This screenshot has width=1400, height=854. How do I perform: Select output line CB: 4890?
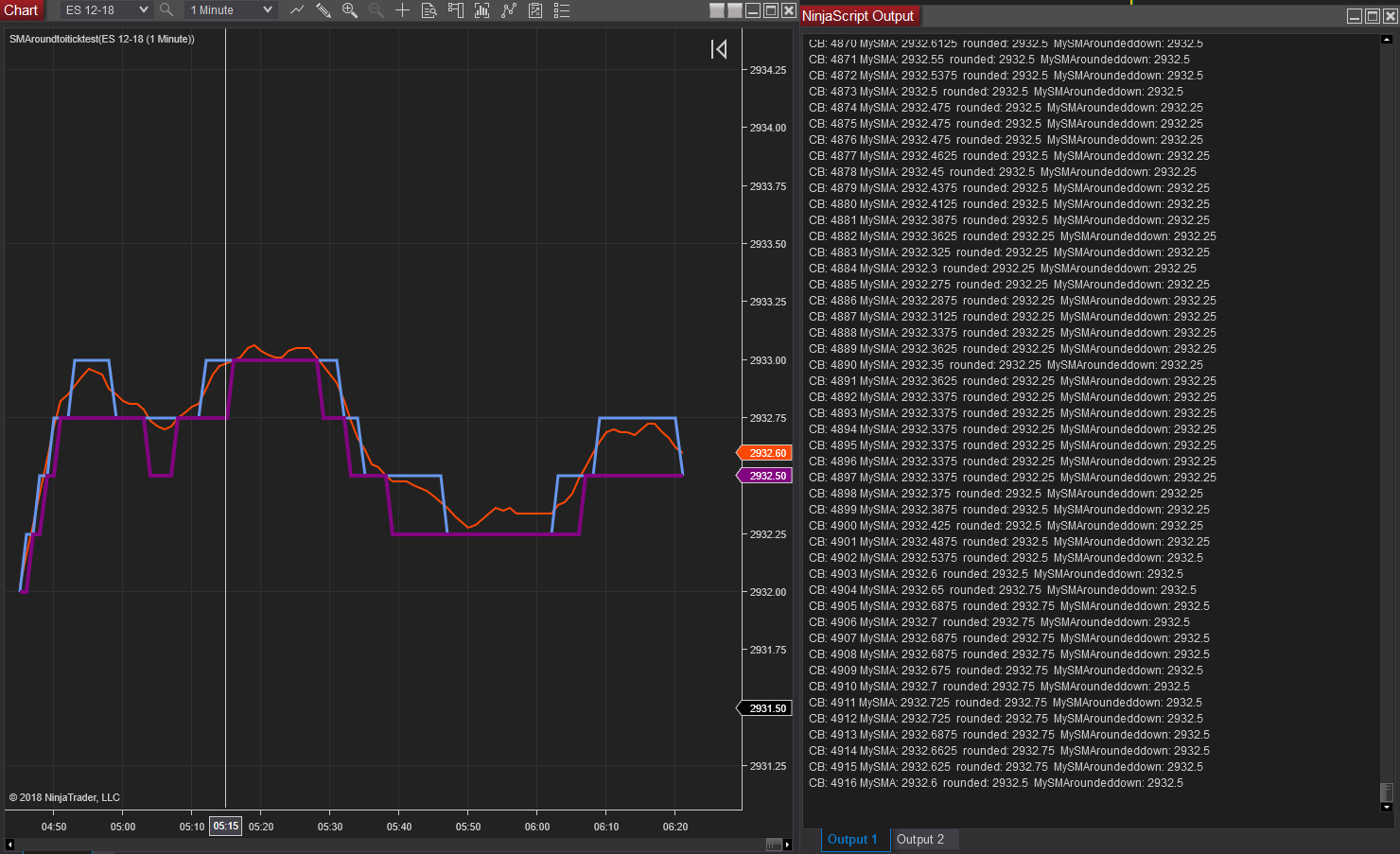coord(1006,365)
